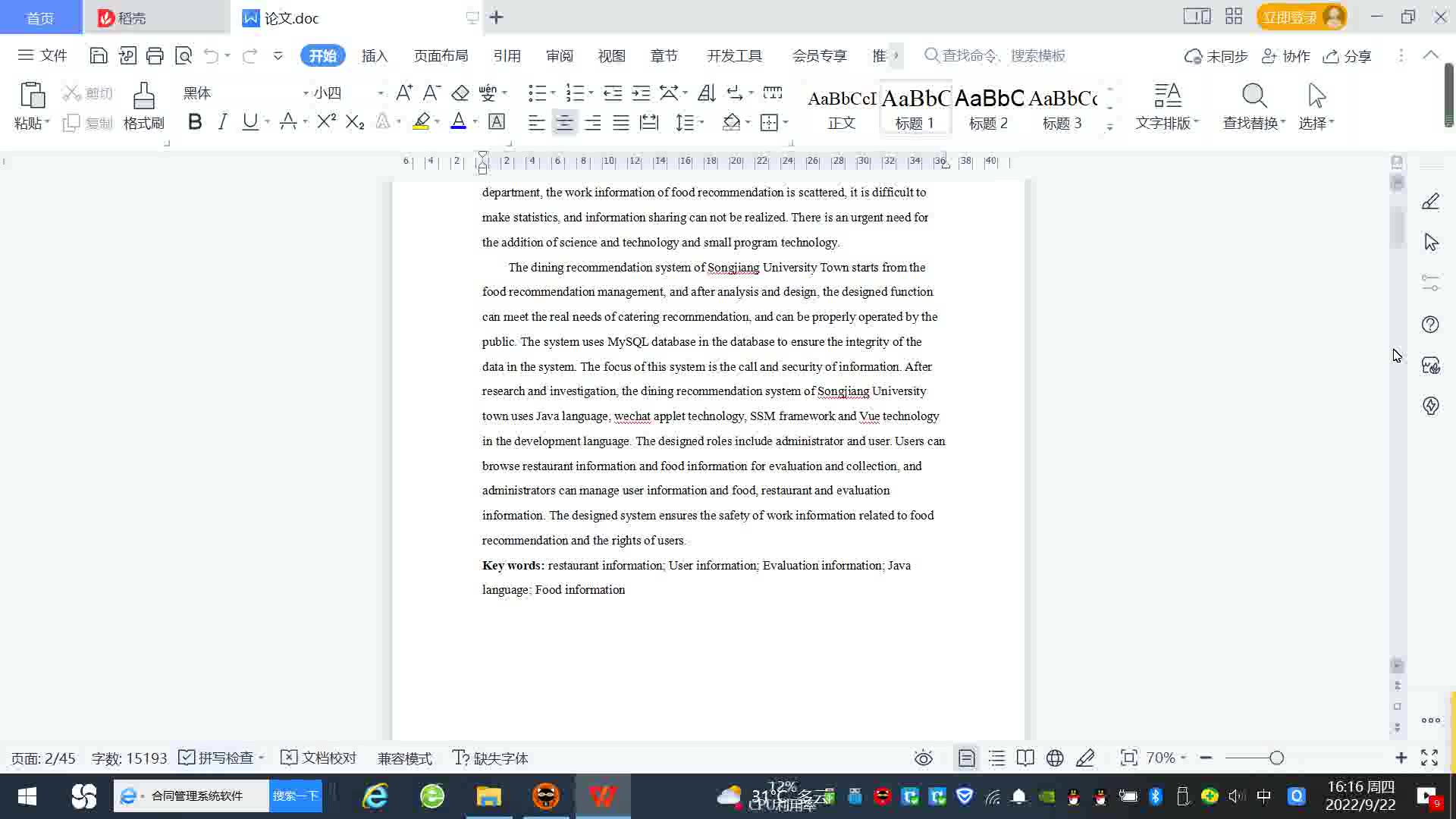This screenshot has width=1456, height=819.
Task: Switch to web layout view icon
Action: (1055, 758)
